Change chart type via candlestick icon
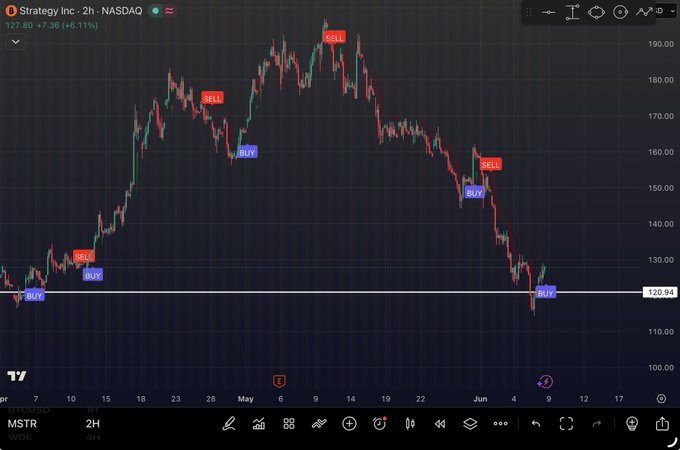Screen dimensions: 680x450 point(410,424)
